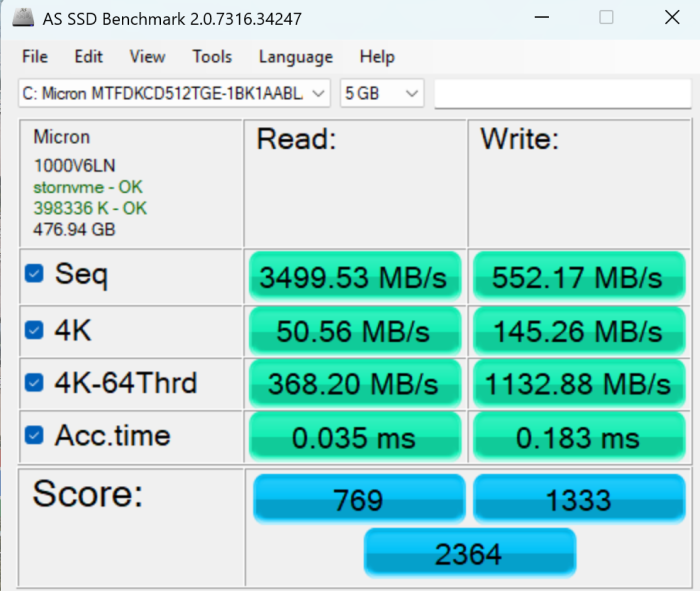Disable the 4K-64Thrd test checkbox

(x=34, y=382)
